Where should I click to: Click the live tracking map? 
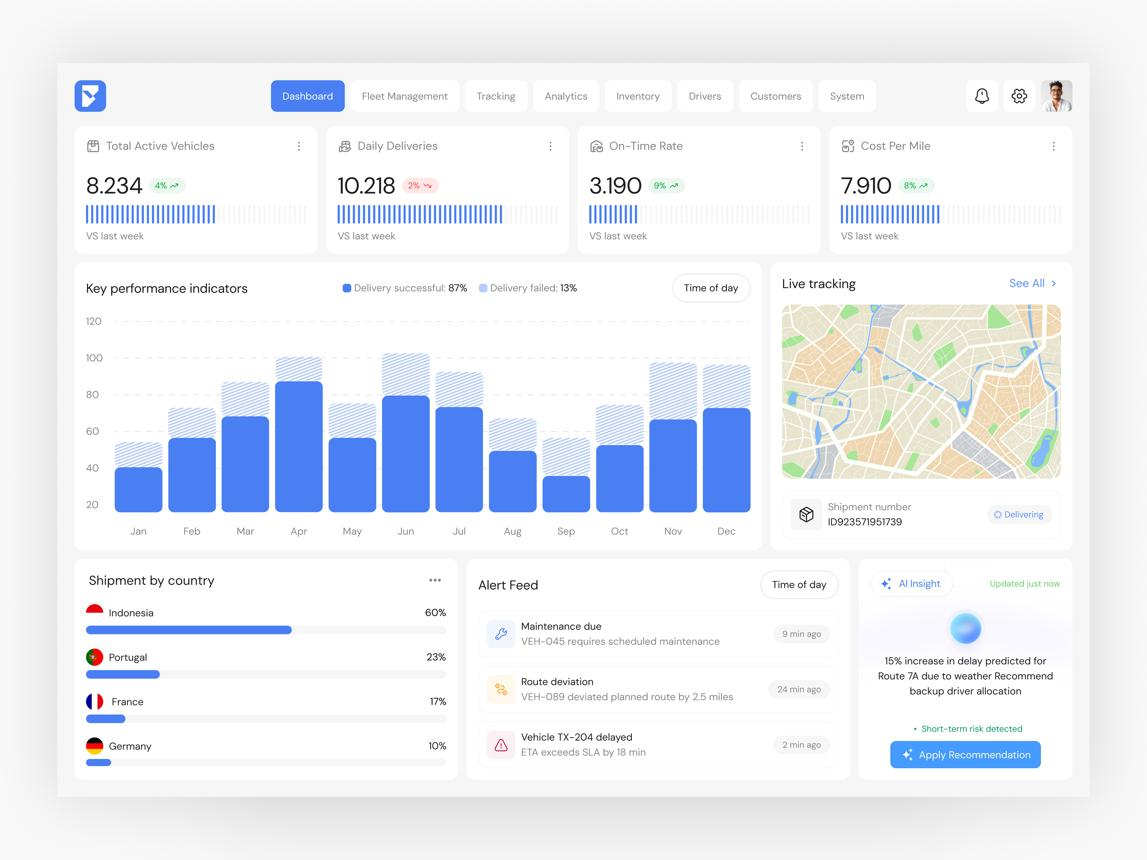[921, 391]
